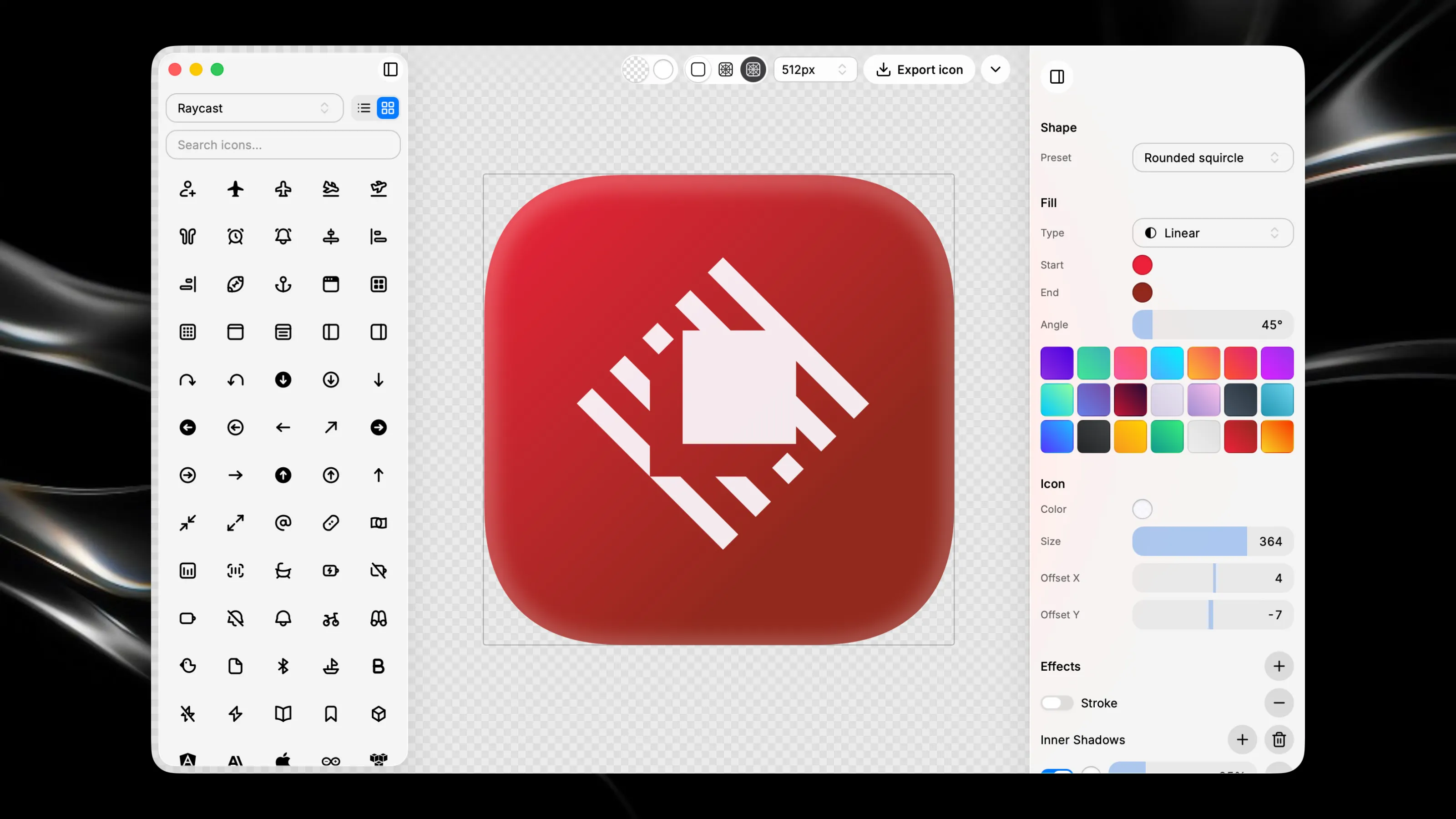Screen dimensions: 1456x819
Task: Pick the bathtub icon
Action: 283,571
